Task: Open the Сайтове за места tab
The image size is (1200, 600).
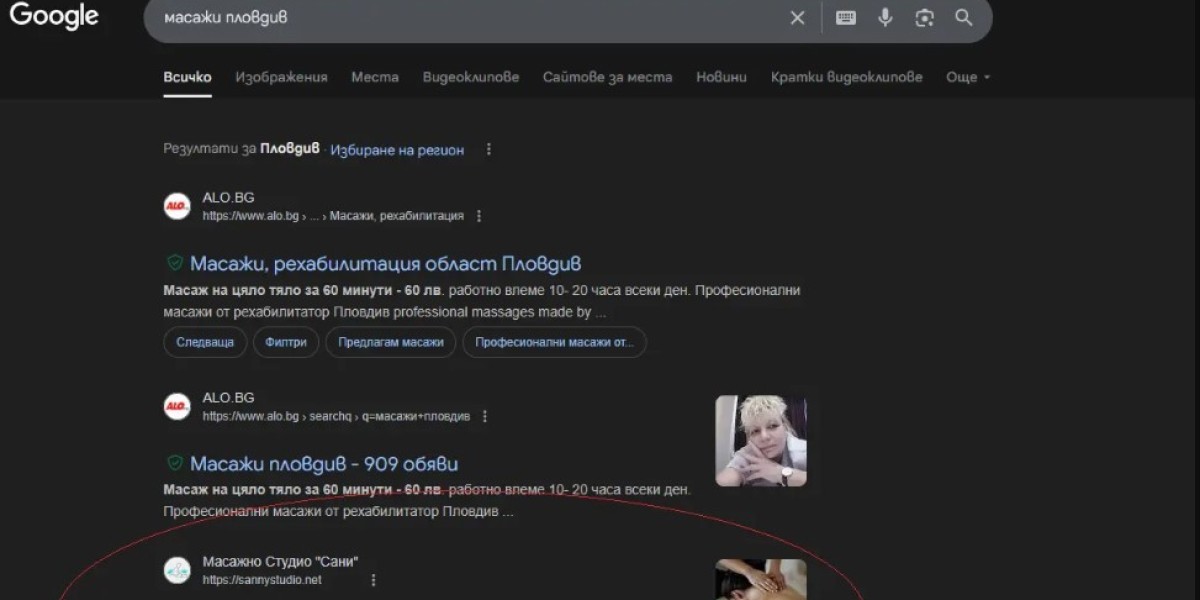Action: click(x=608, y=77)
